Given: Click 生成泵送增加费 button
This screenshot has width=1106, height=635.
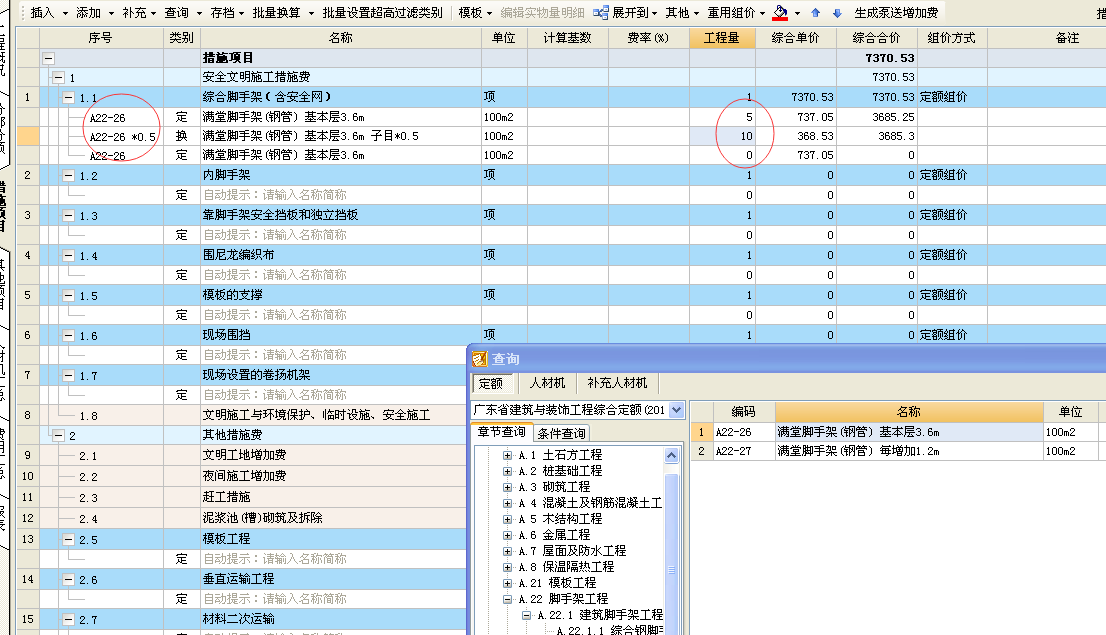Looking at the screenshot, I should coord(896,13).
